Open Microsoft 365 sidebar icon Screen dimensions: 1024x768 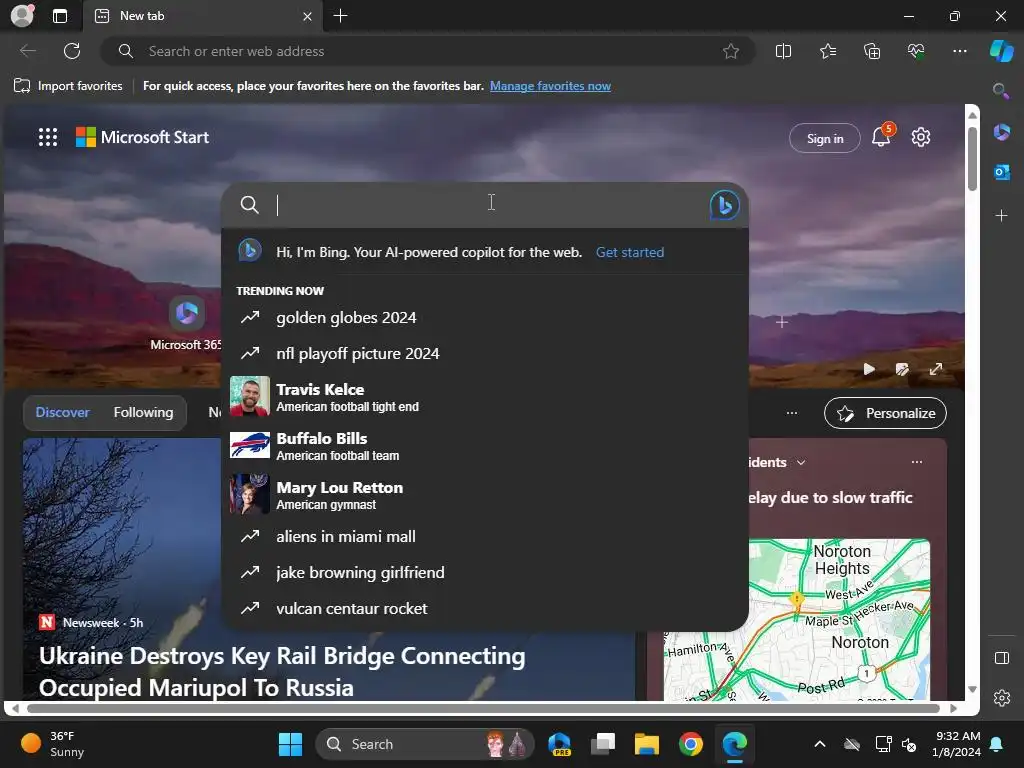coord(1001,133)
